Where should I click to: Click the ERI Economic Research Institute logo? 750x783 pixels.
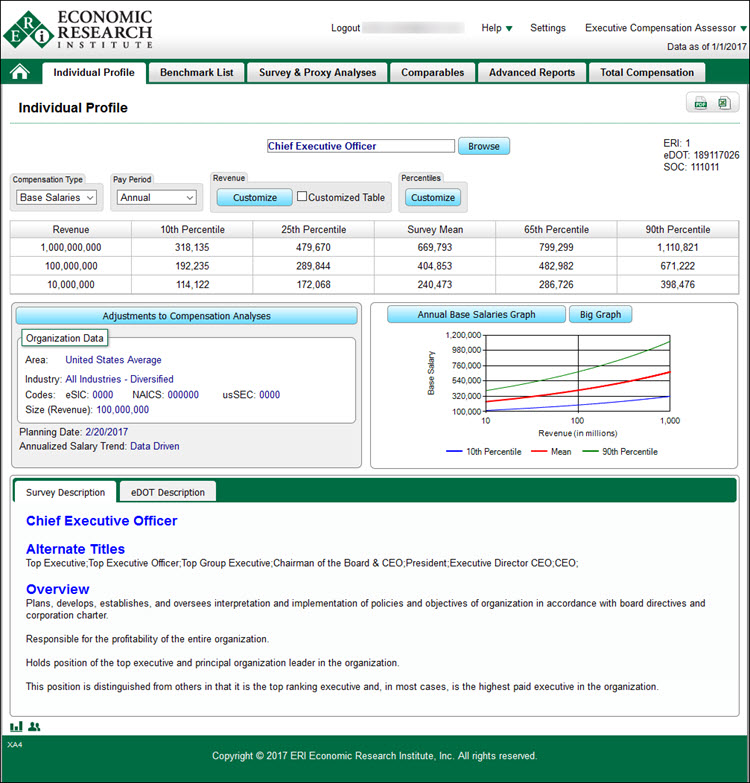point(78,29)
